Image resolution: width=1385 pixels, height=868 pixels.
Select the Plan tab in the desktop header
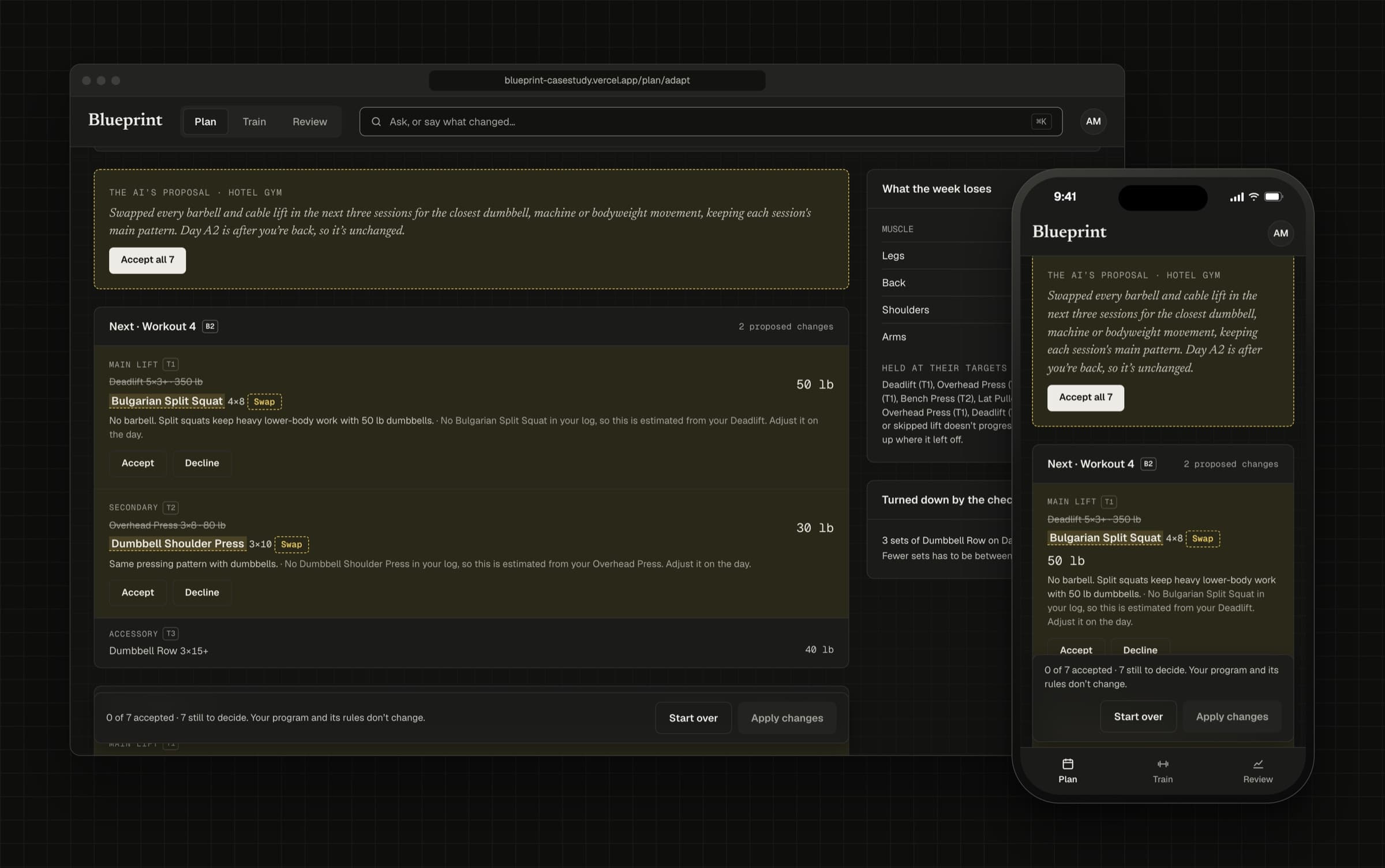(x=205, y=122)
